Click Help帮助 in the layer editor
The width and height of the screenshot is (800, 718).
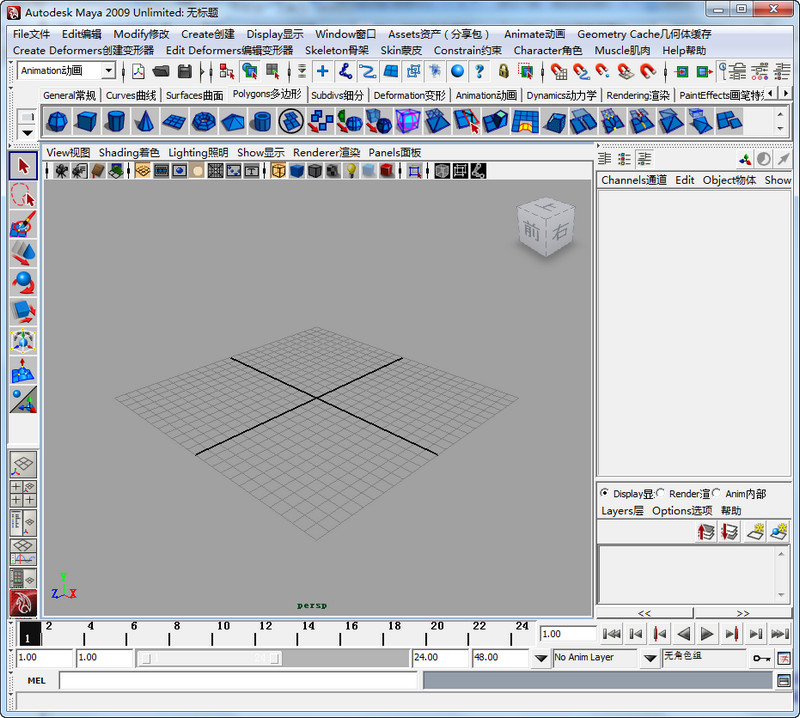click(732, 511)
